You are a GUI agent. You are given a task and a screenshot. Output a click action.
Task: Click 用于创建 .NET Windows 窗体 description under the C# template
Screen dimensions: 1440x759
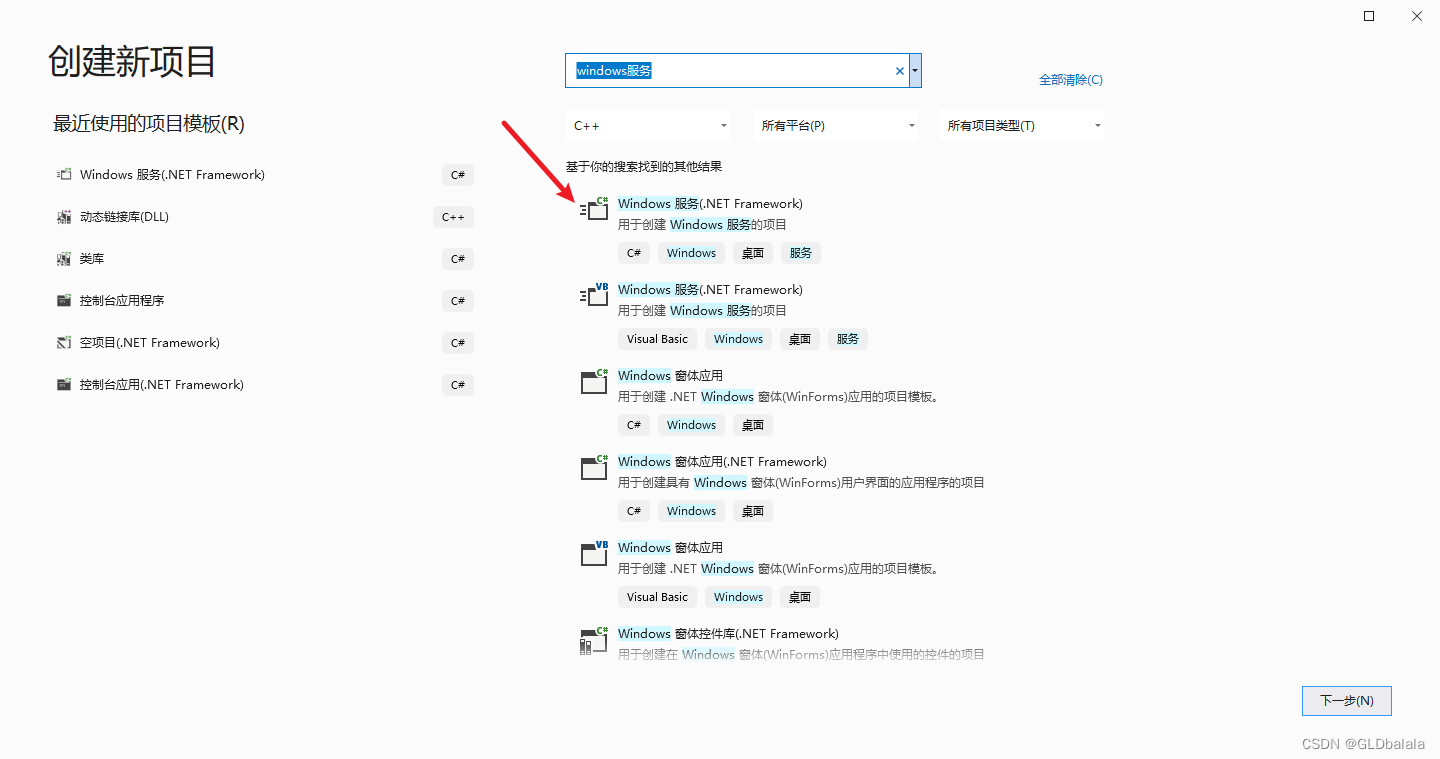coord(778,397)
